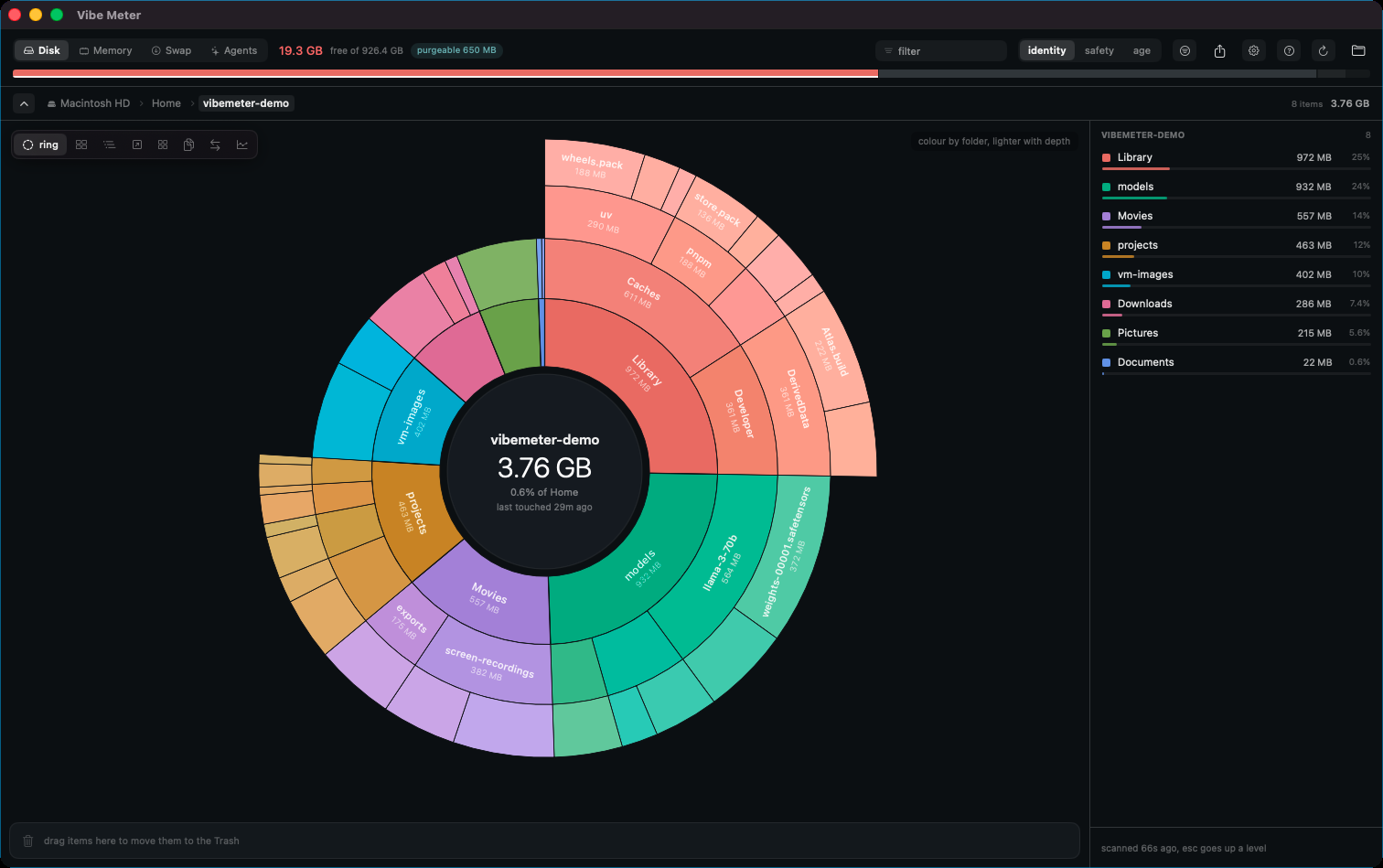The width and height of the screenshot is (1383, 868).
Task: Click the blue Documents colour swatch
Action: (1107, 362)
